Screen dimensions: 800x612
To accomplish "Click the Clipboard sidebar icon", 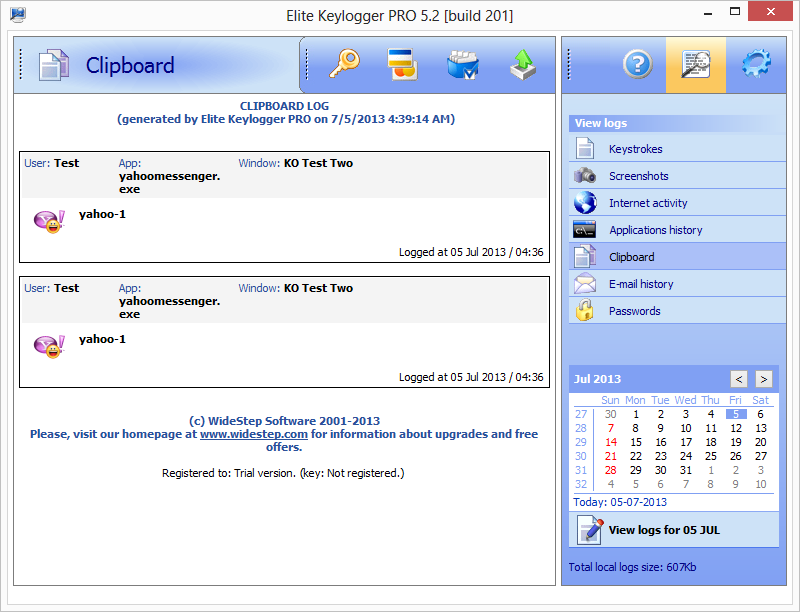I will pyautogui.click(x=585, y=257).
